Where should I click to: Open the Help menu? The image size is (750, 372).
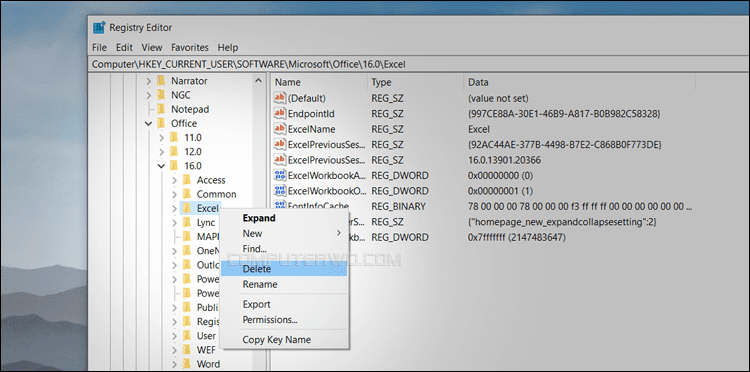coord(228,47)
